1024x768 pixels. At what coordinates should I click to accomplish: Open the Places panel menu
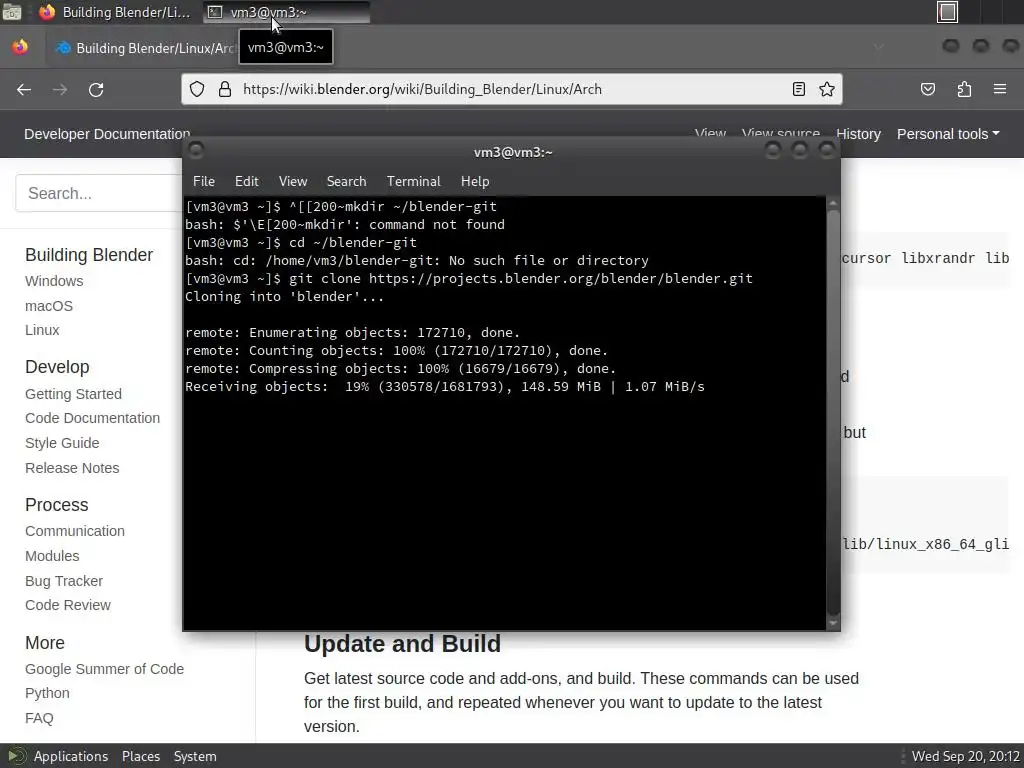pos(140,756)
